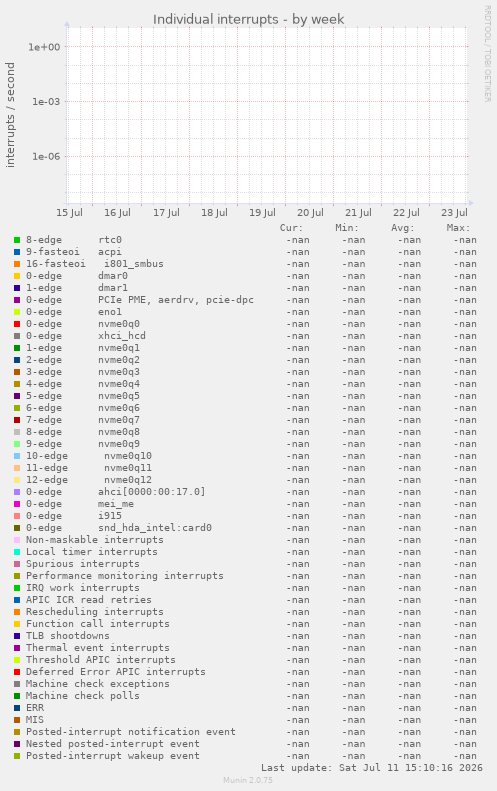
Task: Select the 'Spurious interrupts' legend entry
Action: 83,564
